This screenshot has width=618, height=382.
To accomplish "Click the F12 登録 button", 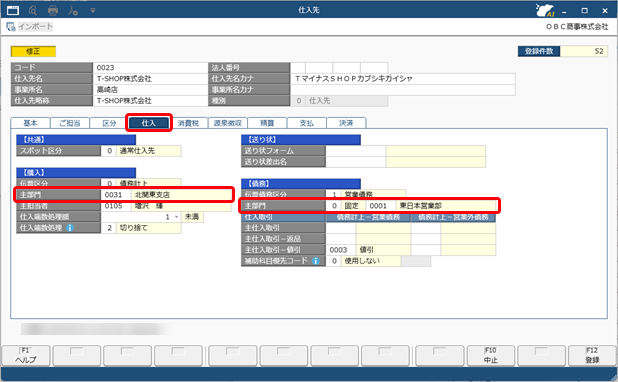I will pyautogui.click(x=592, y=356).
